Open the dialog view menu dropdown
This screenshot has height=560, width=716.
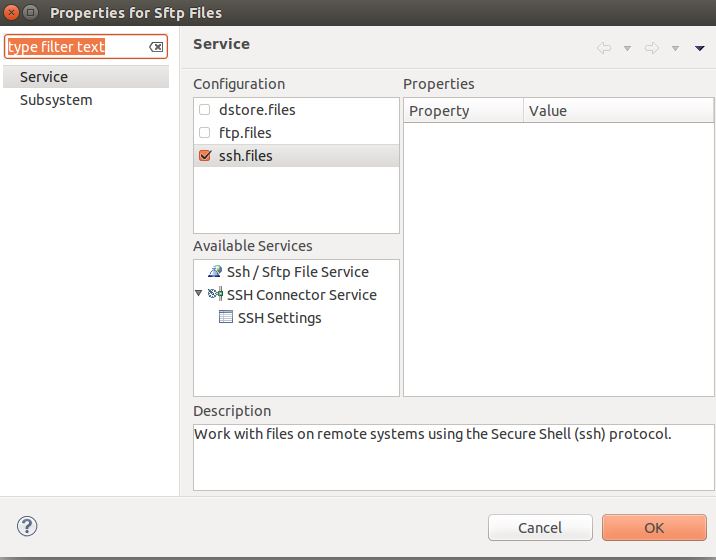click(700, 48)
